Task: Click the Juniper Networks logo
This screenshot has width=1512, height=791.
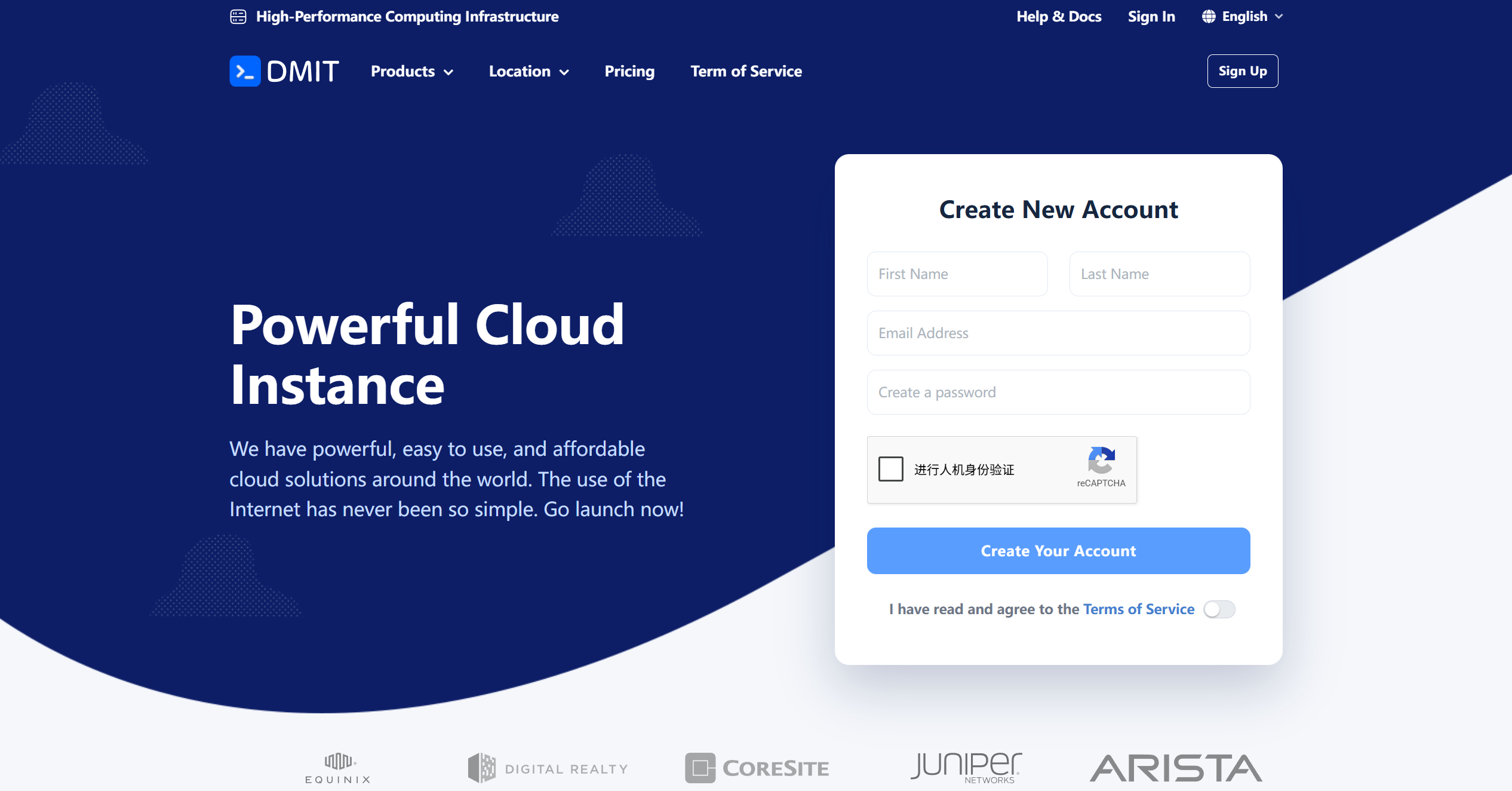Action: point(966,768)
